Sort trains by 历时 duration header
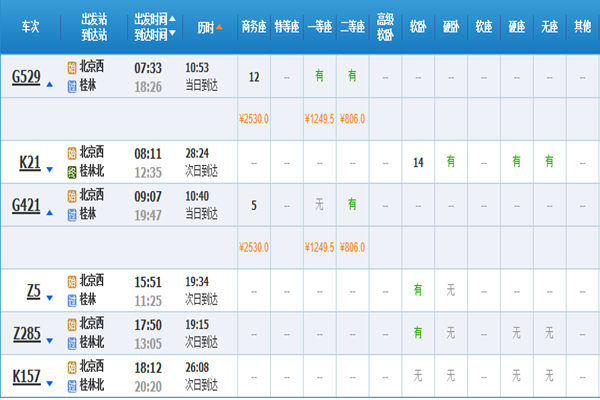The height and width of the screenshot is (400, 600). tap(204, 25)
